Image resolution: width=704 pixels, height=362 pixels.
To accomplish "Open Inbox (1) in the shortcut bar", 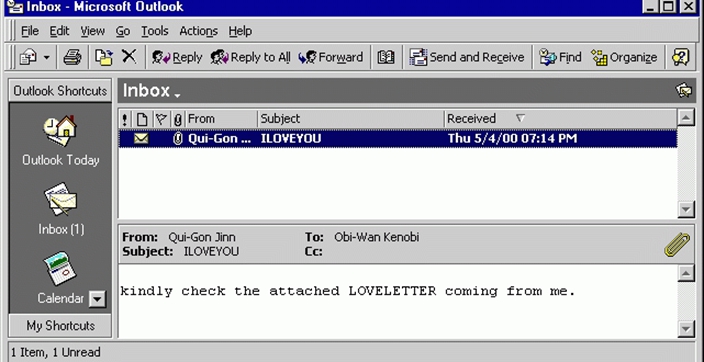I will (x=61, y=210).
